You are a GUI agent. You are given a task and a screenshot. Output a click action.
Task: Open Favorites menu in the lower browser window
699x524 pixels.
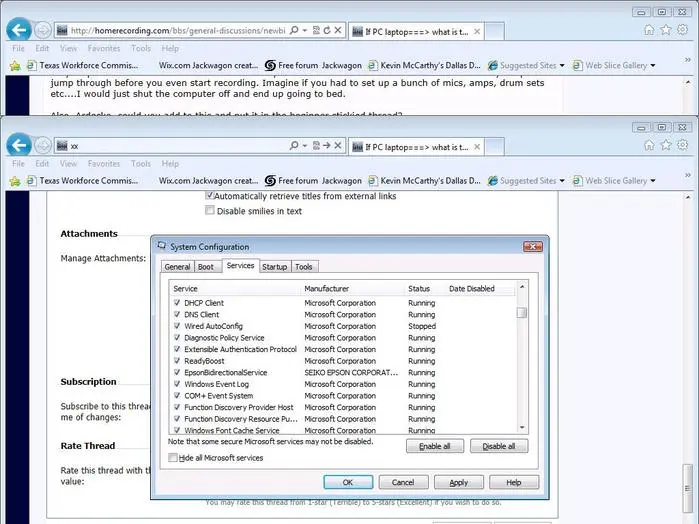point(104,164)
